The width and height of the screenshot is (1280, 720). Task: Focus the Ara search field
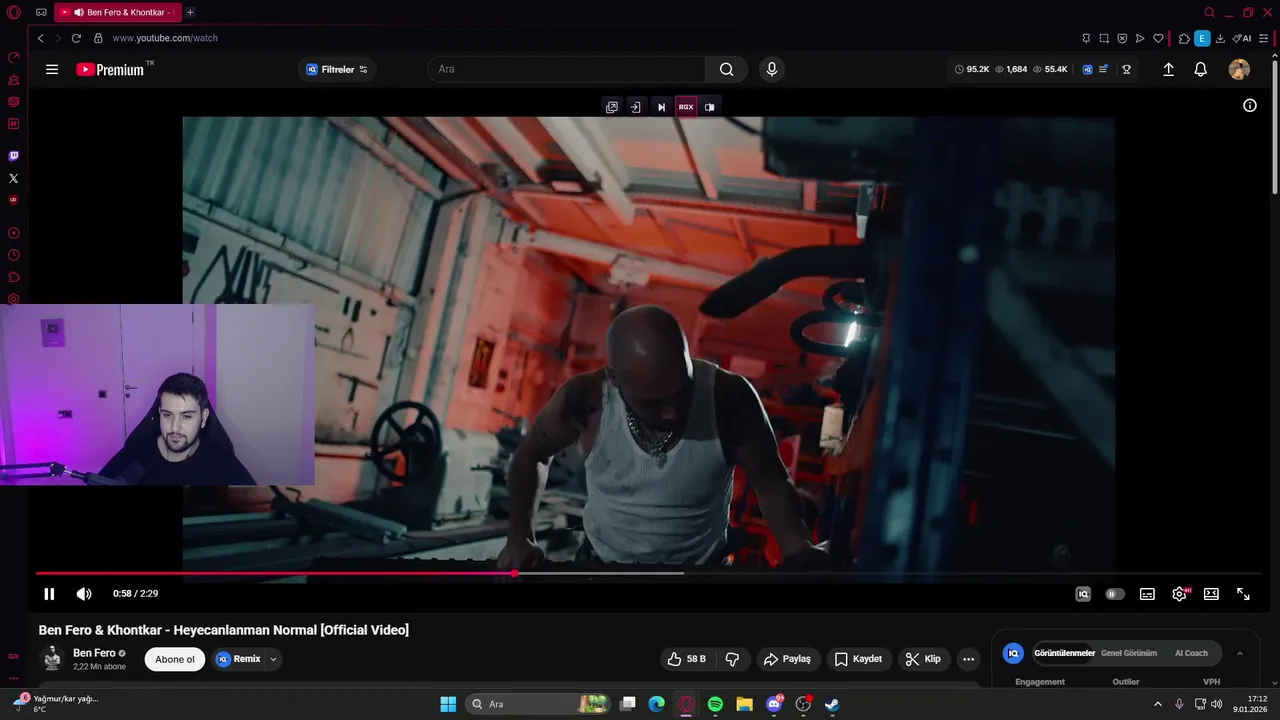point(566,69)
